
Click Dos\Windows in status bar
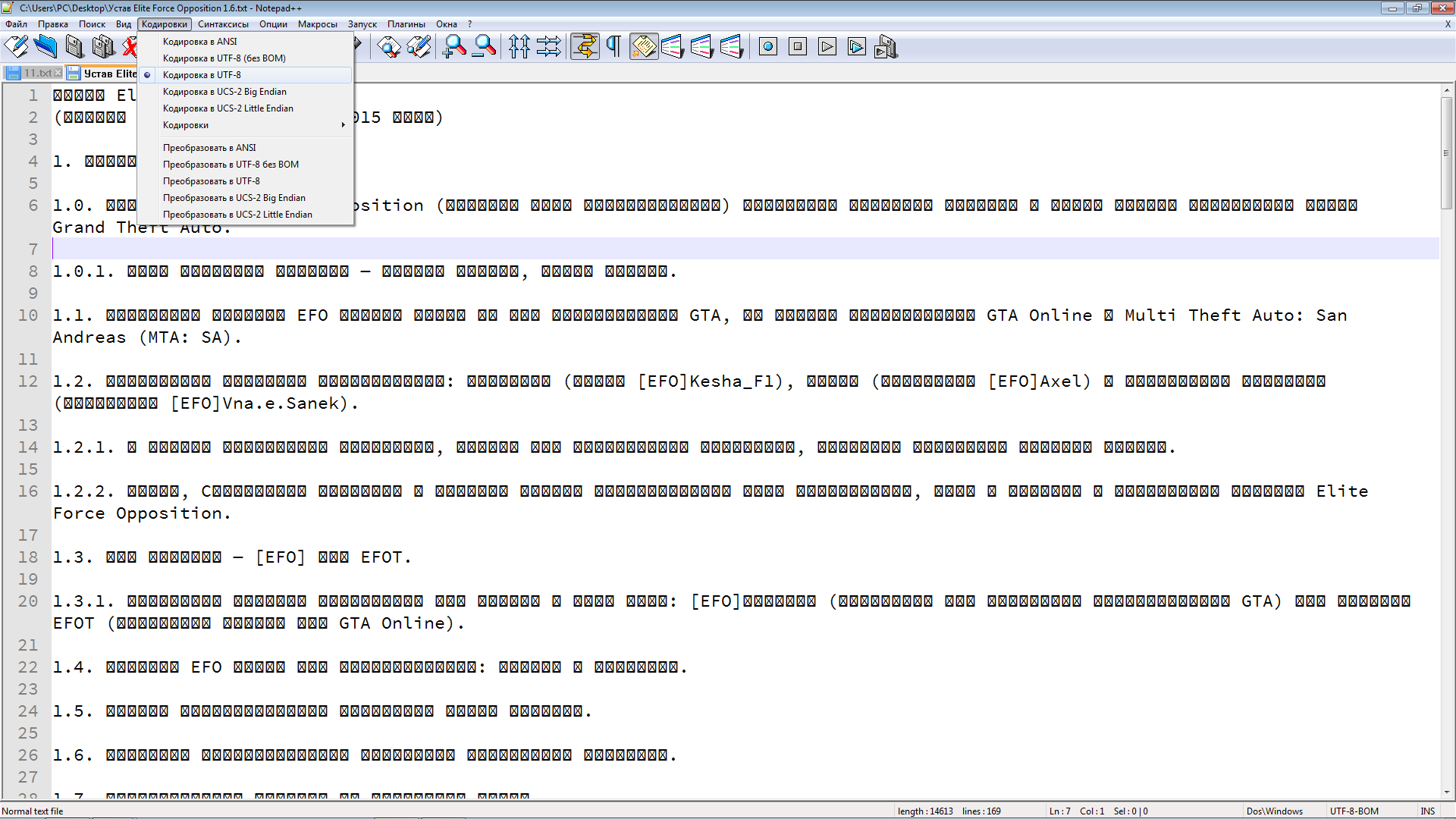(1275, 811)
